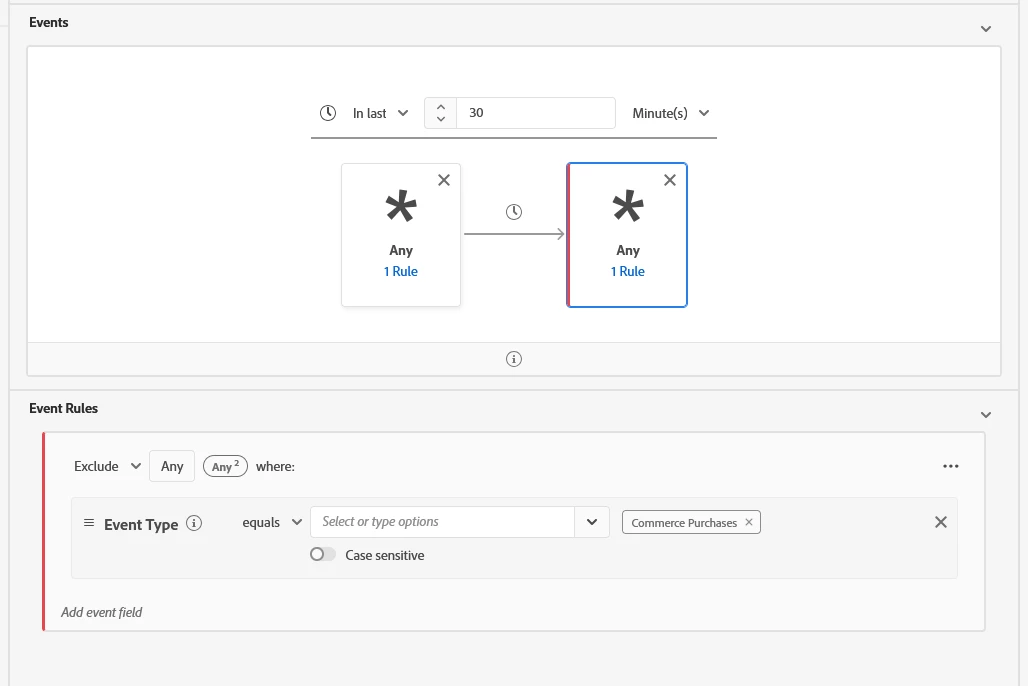Remove the first Any event card
The height and width of the screenshot is (686, 1028).
pyautogui.click(x=444, y=180)
